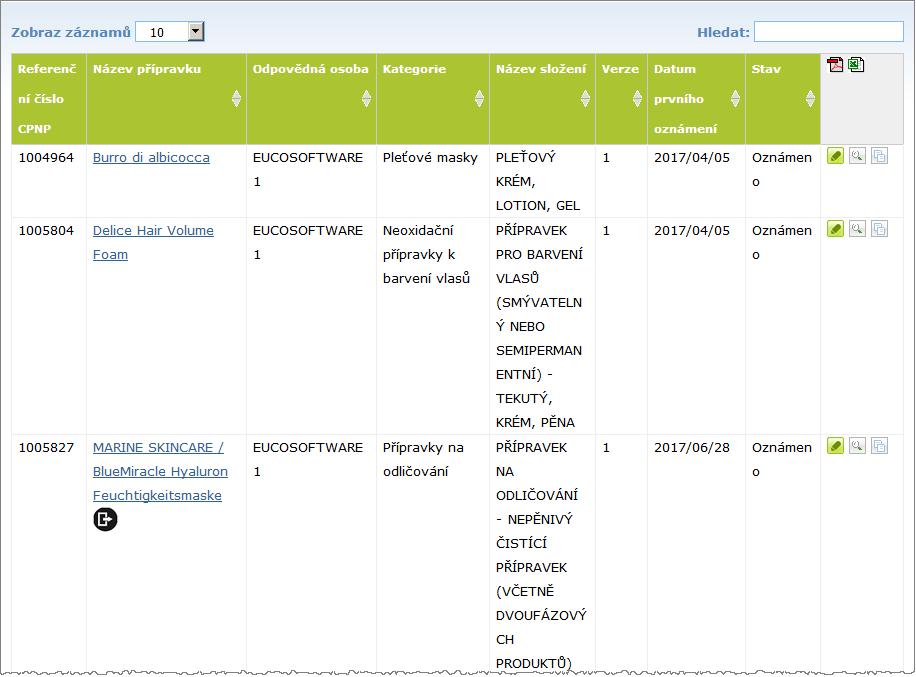Copy icon for Delice Hair Volume Foam row

click(879, 229)
